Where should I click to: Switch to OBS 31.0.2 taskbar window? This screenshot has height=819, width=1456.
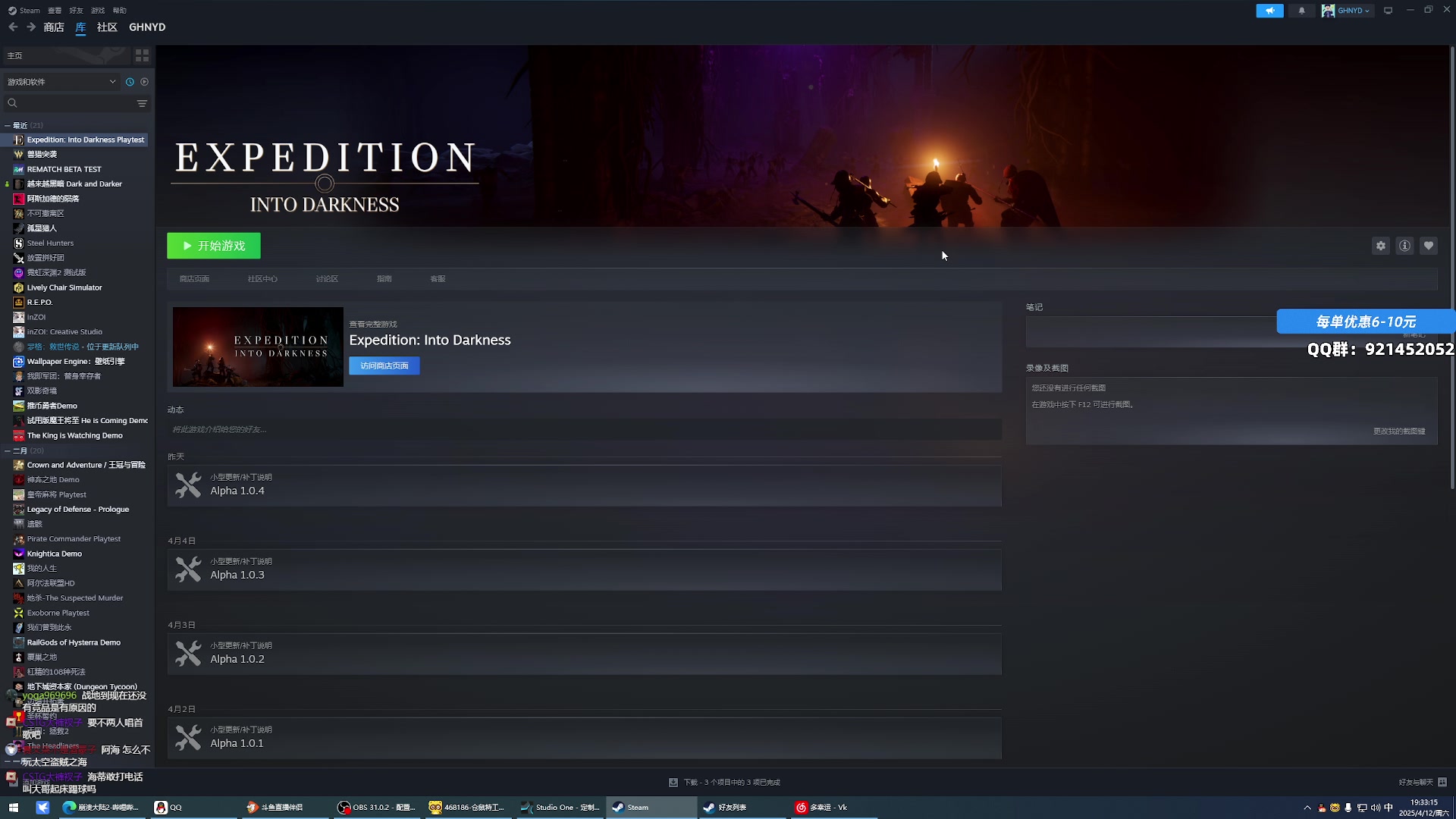coord(377,808)
